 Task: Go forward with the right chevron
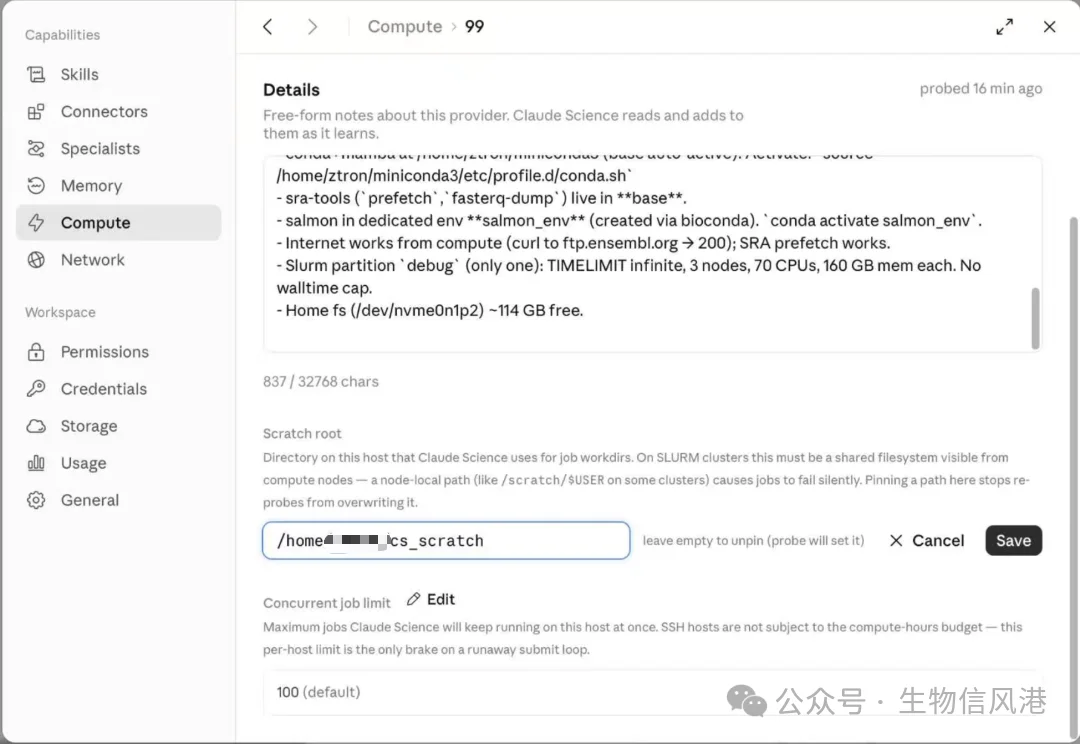coord(313,27)
